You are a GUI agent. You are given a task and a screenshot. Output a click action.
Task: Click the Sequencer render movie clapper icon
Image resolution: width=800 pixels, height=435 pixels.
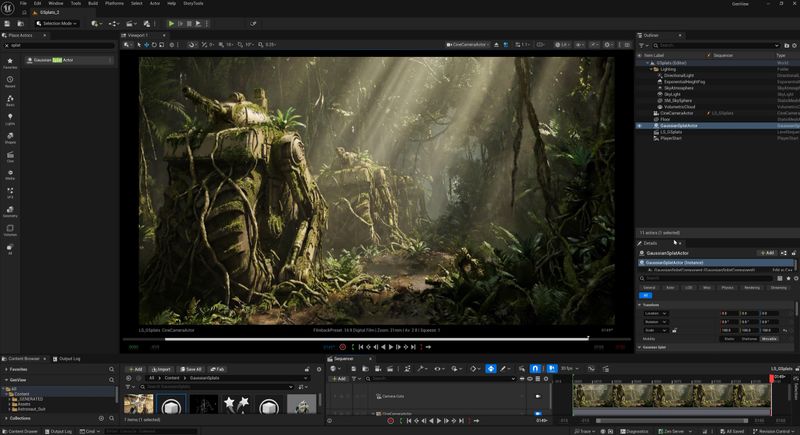click(390, 369)
